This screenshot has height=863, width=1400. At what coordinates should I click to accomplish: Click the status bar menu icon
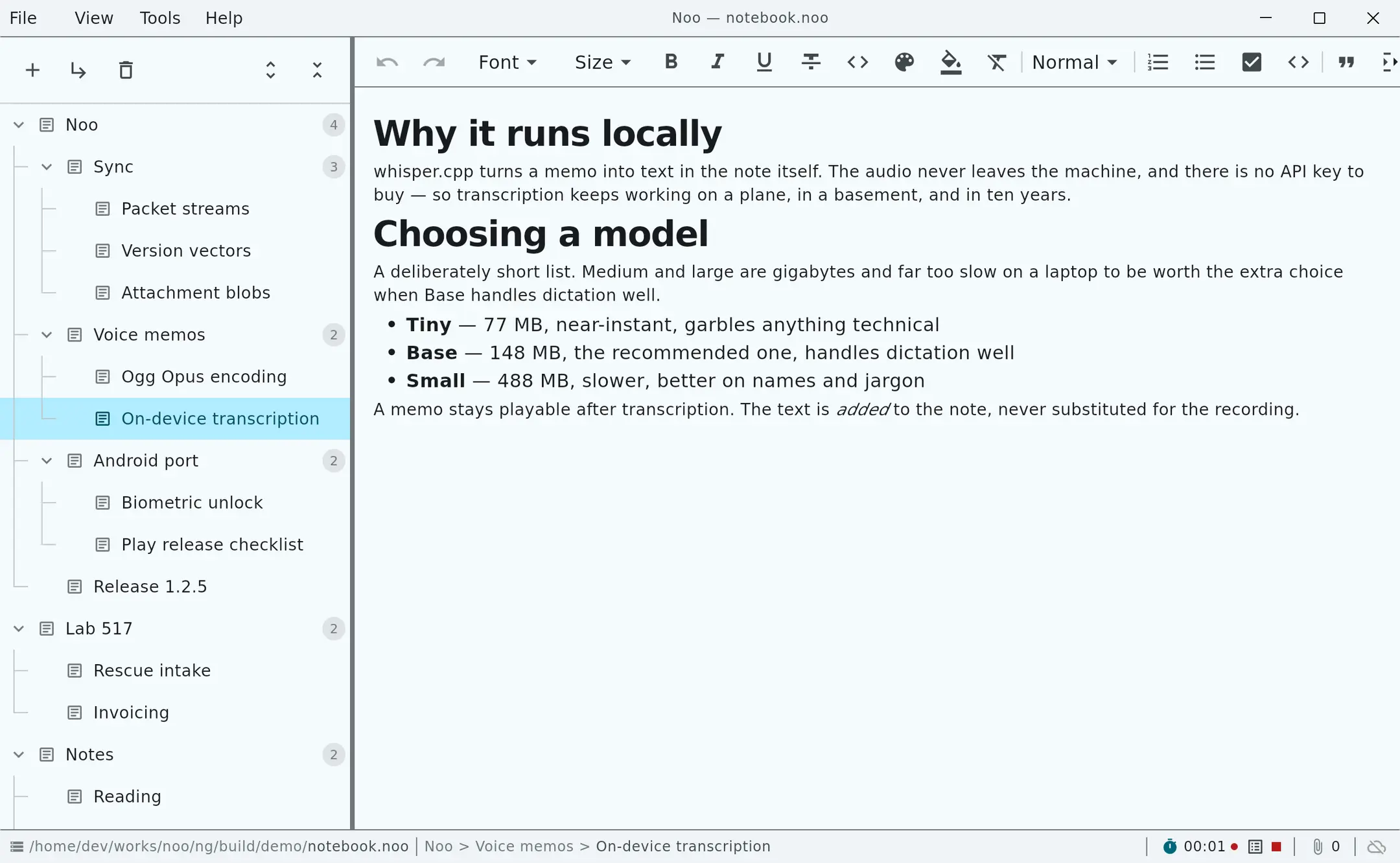pyautogui.click(x=17, y=847)
